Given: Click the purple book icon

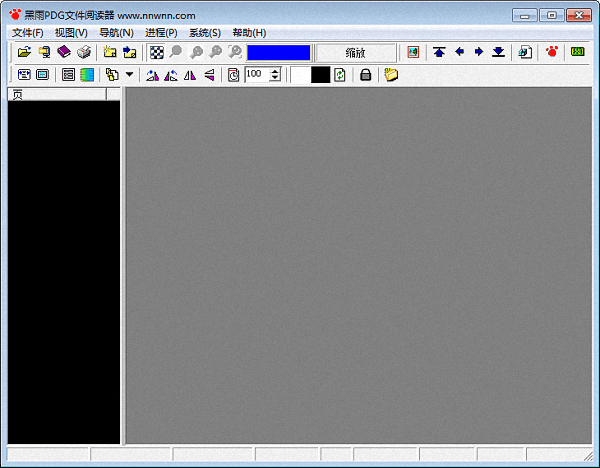Looking at the screenshot, I should click(64, 52).
